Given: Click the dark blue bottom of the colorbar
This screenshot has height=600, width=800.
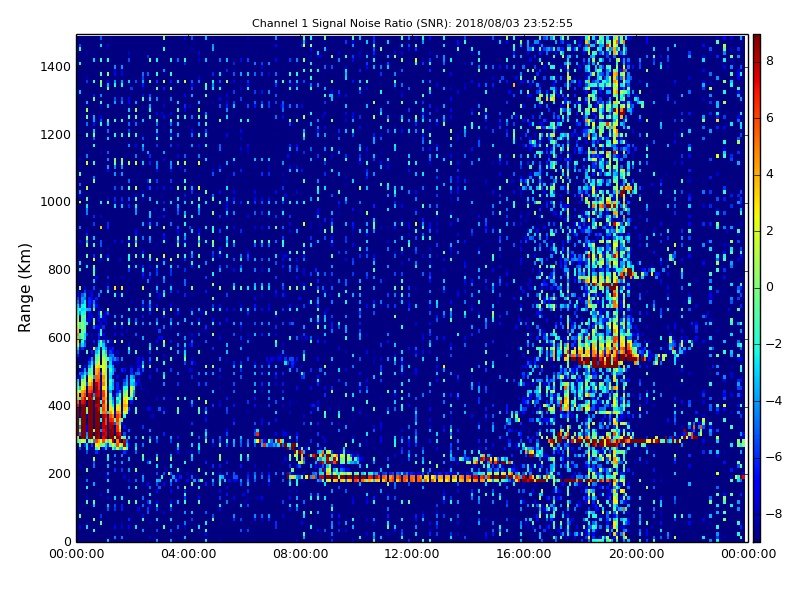Looking at the screenshot, I should click(757, 535).
